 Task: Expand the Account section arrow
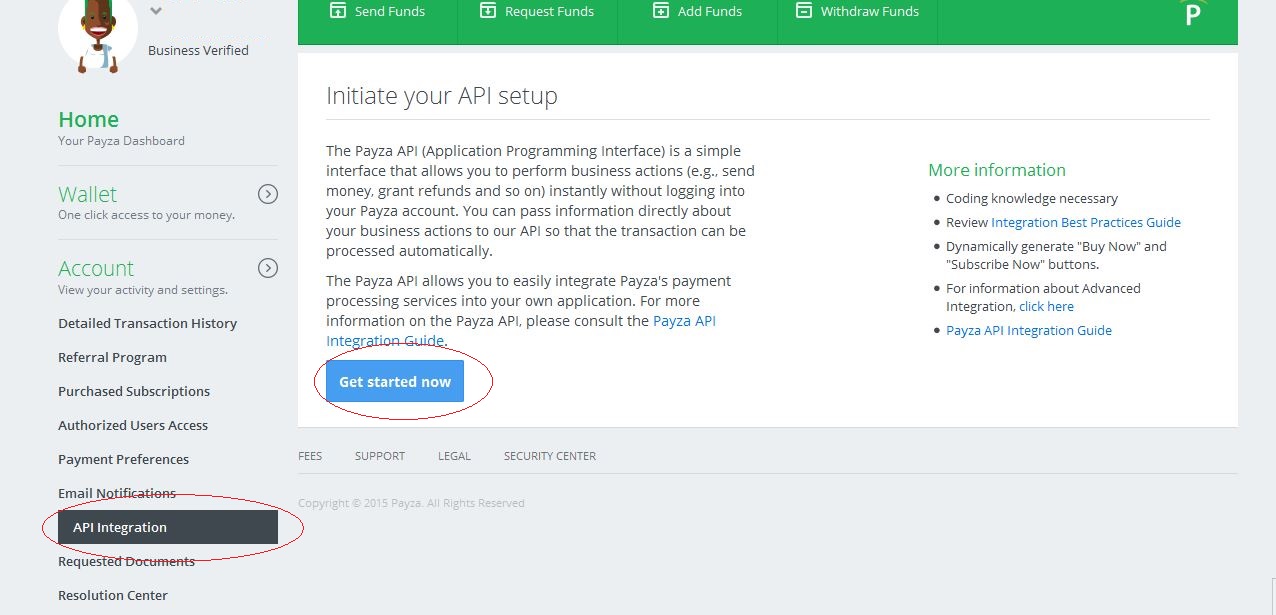268,268
